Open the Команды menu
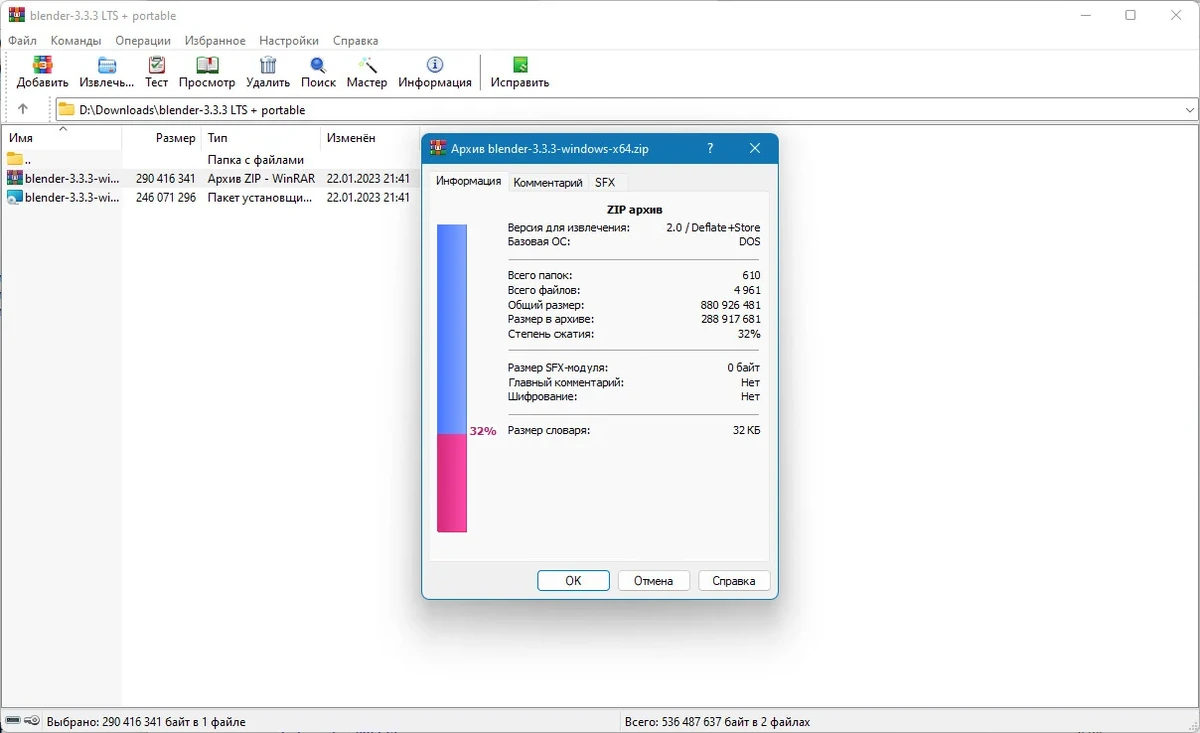The width and height of the screenshot is (1200, 733). tap(76, 41)
